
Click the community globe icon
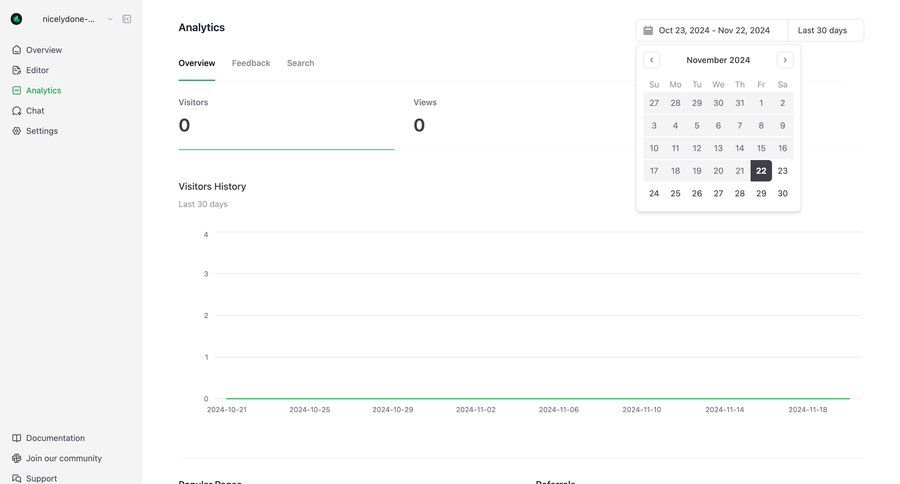17,458
